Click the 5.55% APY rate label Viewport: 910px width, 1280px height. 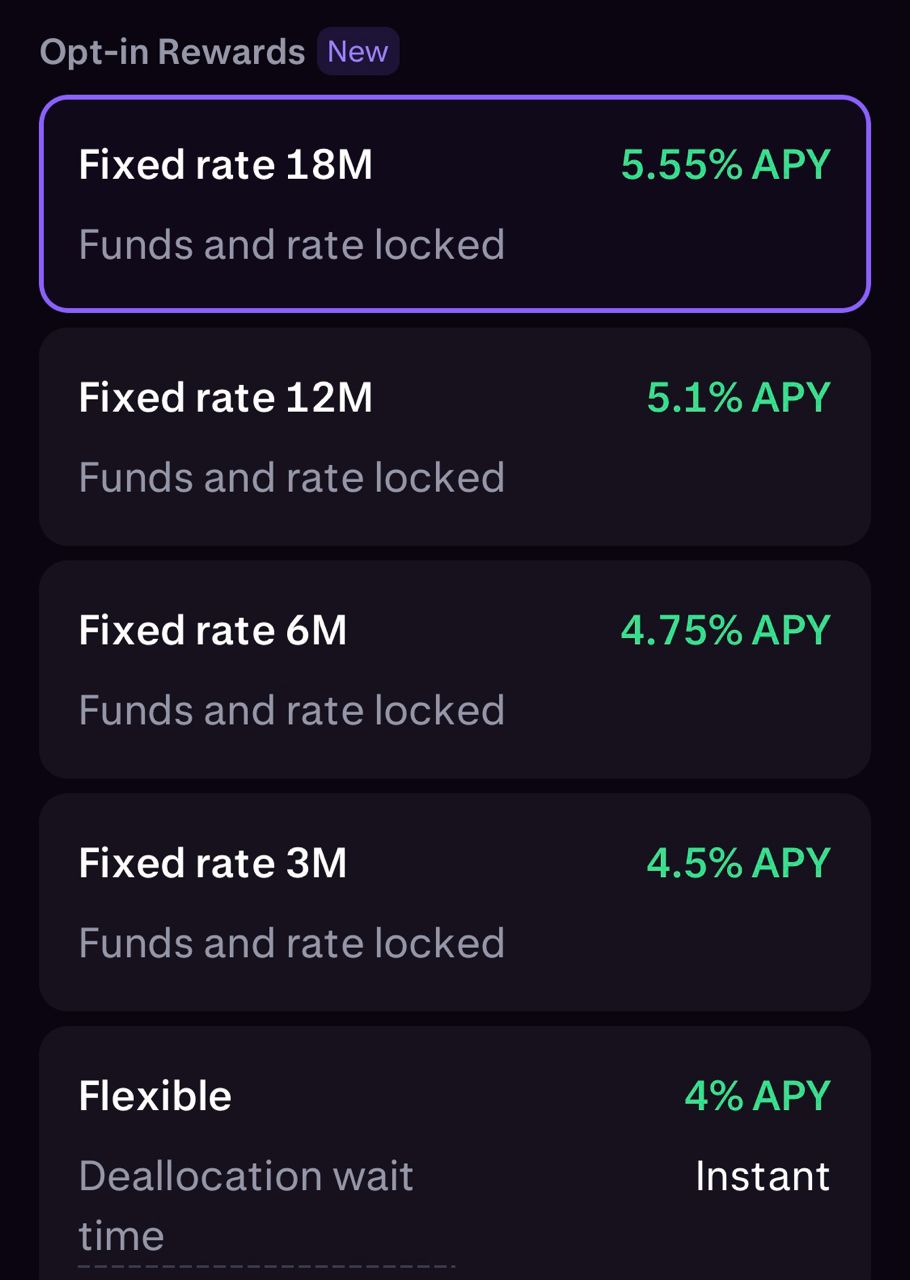[x=725, y=165]
